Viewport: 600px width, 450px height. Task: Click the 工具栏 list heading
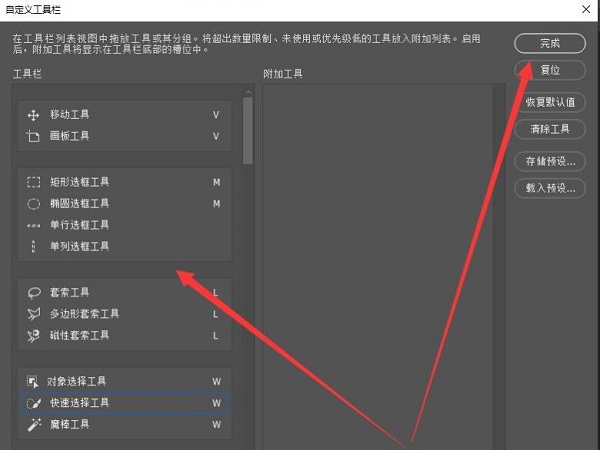point(27,73)
